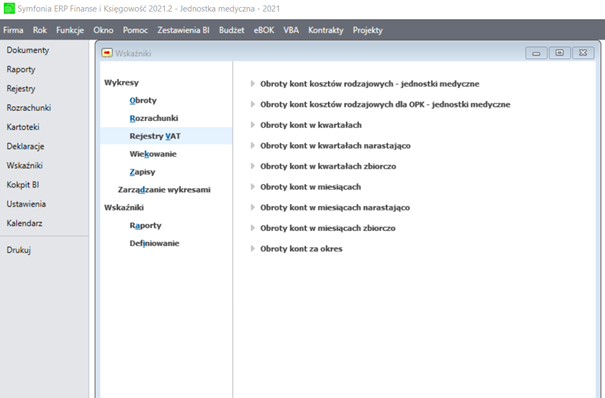Viewport: 605px width, 398px height.
Task: Open Deklaracje in the sidebar
Action: pyautogui.click(x=25, y=146)
